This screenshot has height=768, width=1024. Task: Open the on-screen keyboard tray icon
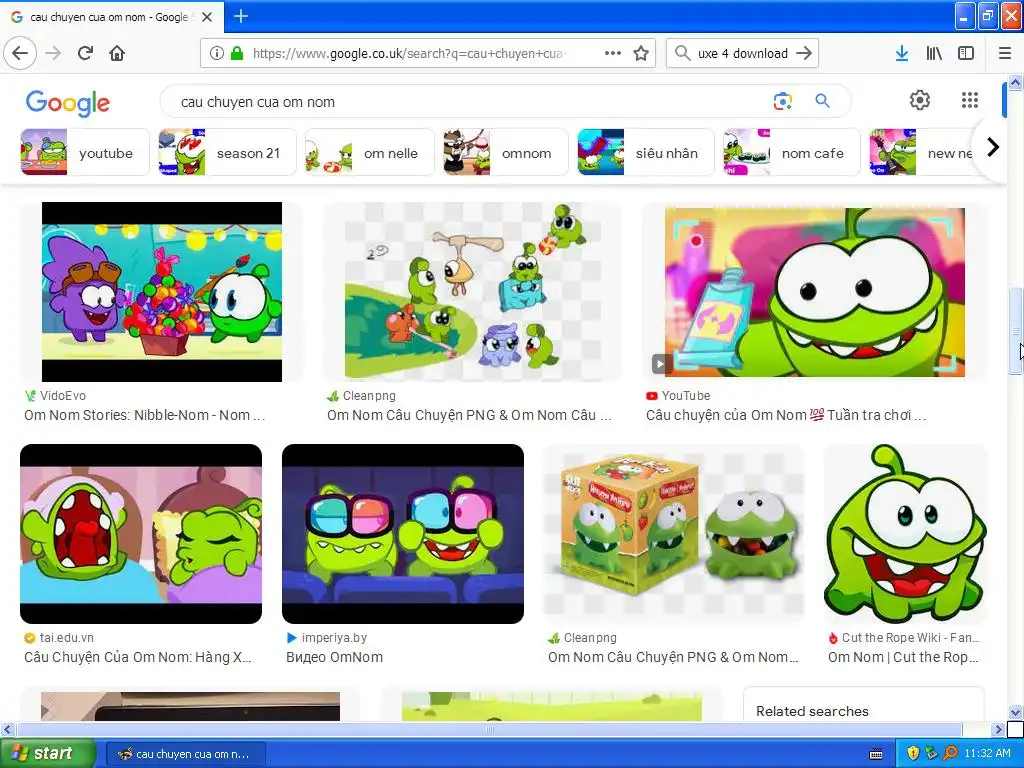pyautogui.click(x=876, y=754)
